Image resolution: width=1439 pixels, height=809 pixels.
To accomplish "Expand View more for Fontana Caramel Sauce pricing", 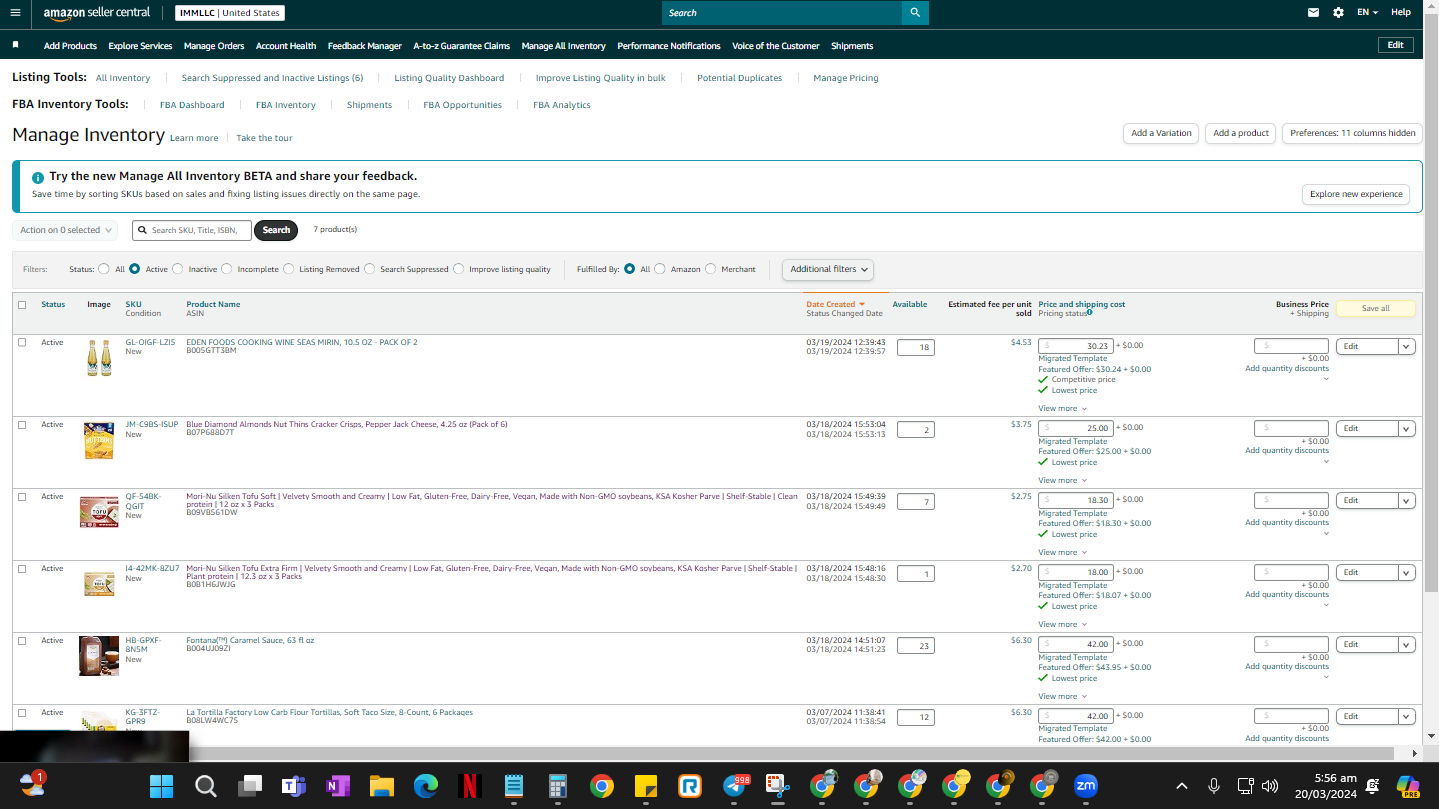I will tap(1062, 696).
